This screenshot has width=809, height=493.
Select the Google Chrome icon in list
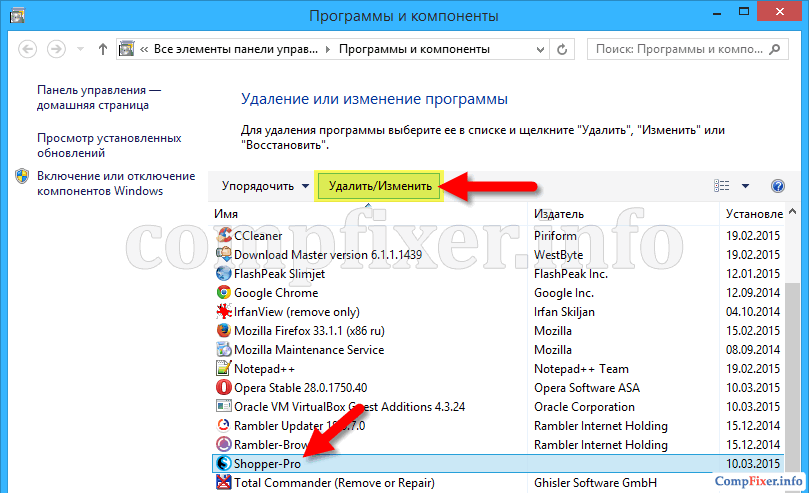(224, 293)
